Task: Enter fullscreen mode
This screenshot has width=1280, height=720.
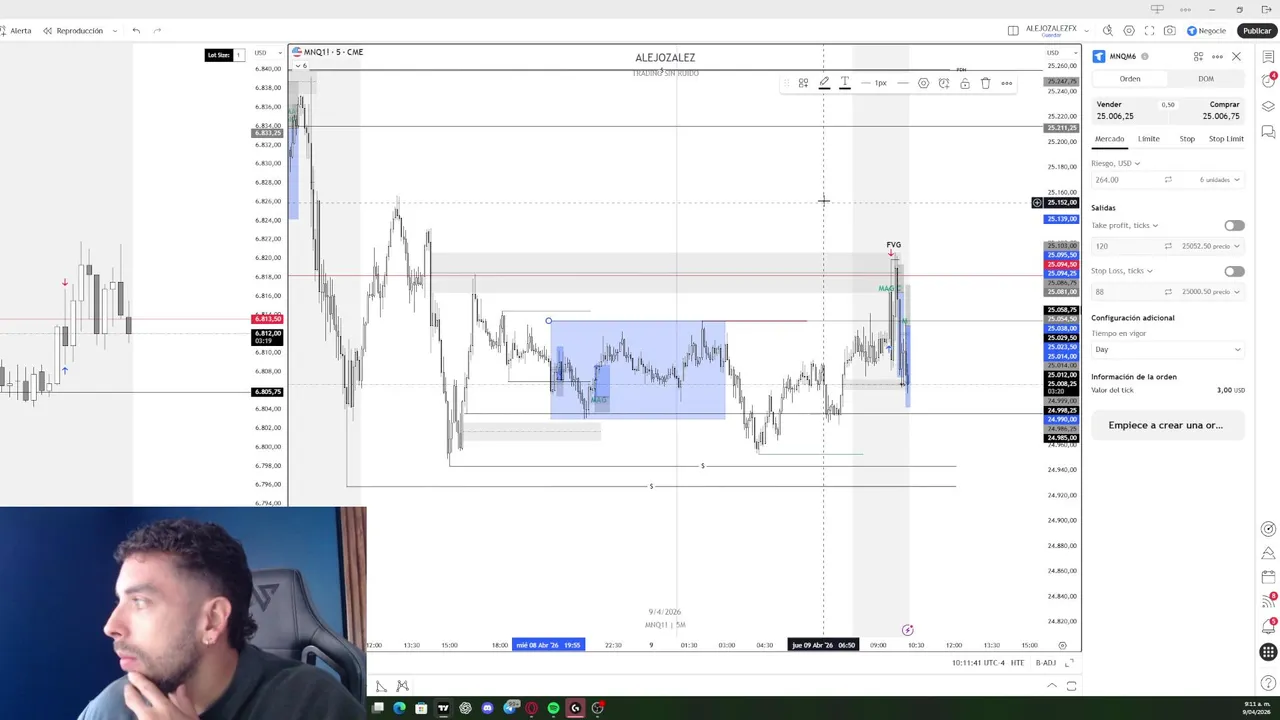Action: pyautogui.click(x=1149, y=31)
